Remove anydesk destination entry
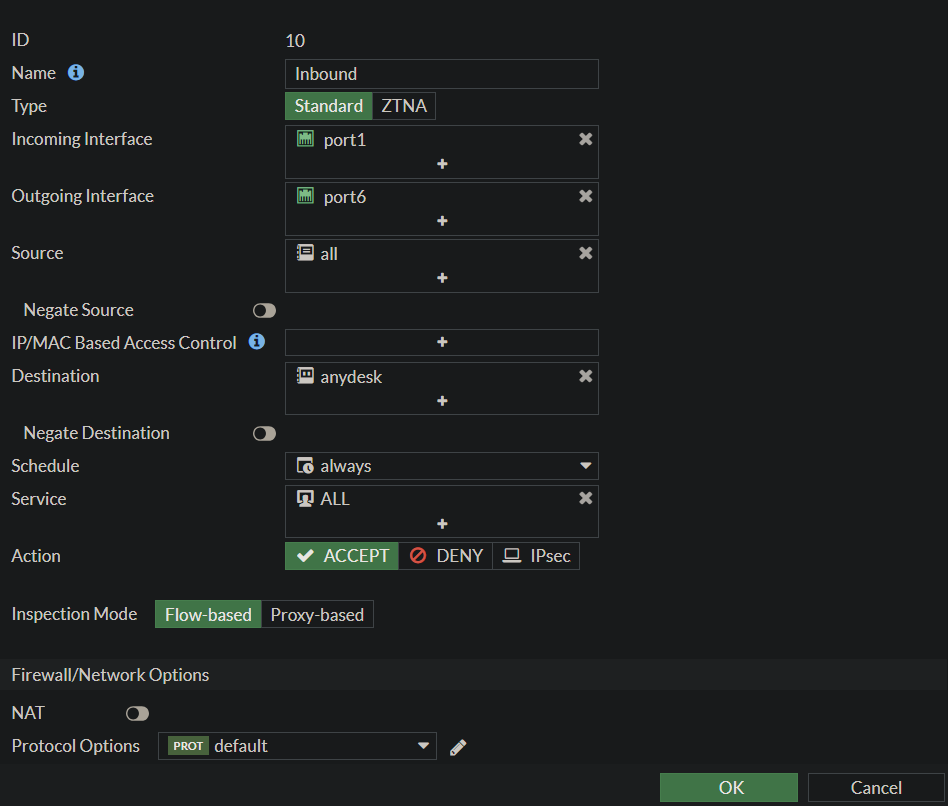948x806 pixels. click(x=585, y=377)
